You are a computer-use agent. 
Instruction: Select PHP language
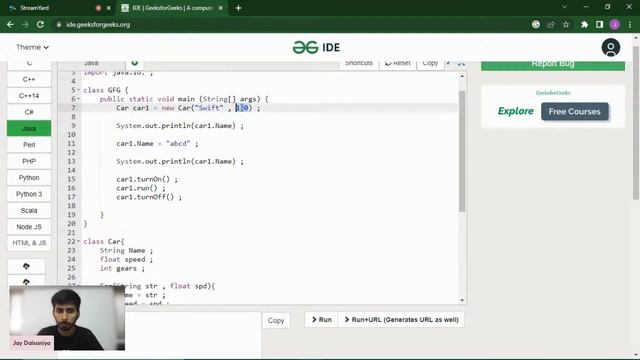tap(29, 161)
